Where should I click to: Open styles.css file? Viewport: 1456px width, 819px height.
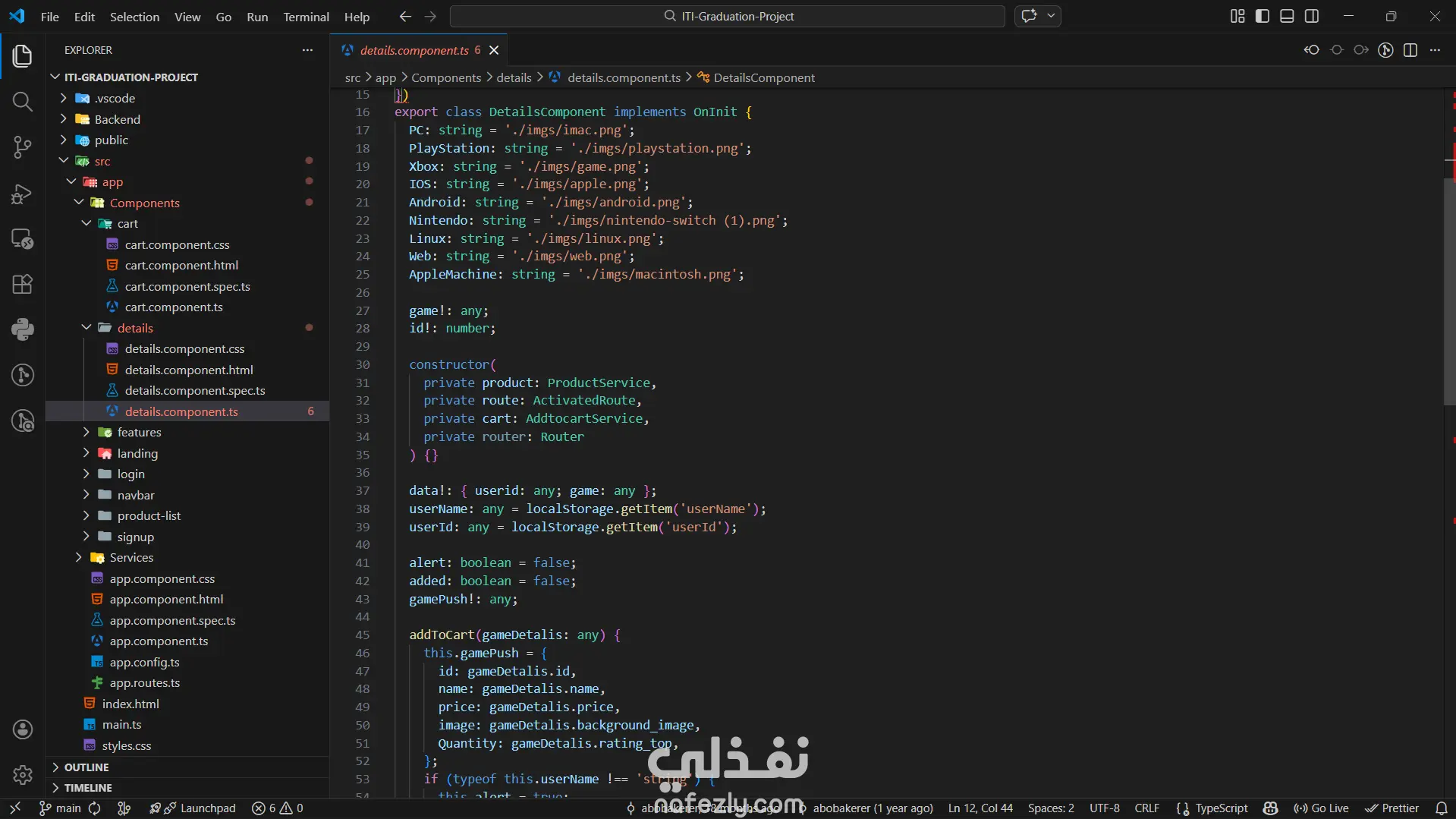127,746
